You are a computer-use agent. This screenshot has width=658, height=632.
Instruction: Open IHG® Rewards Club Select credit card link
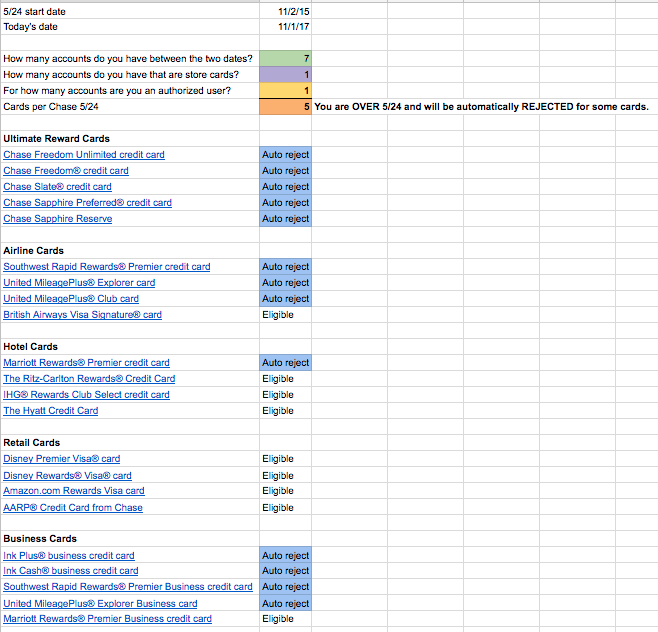pos(86,395)
